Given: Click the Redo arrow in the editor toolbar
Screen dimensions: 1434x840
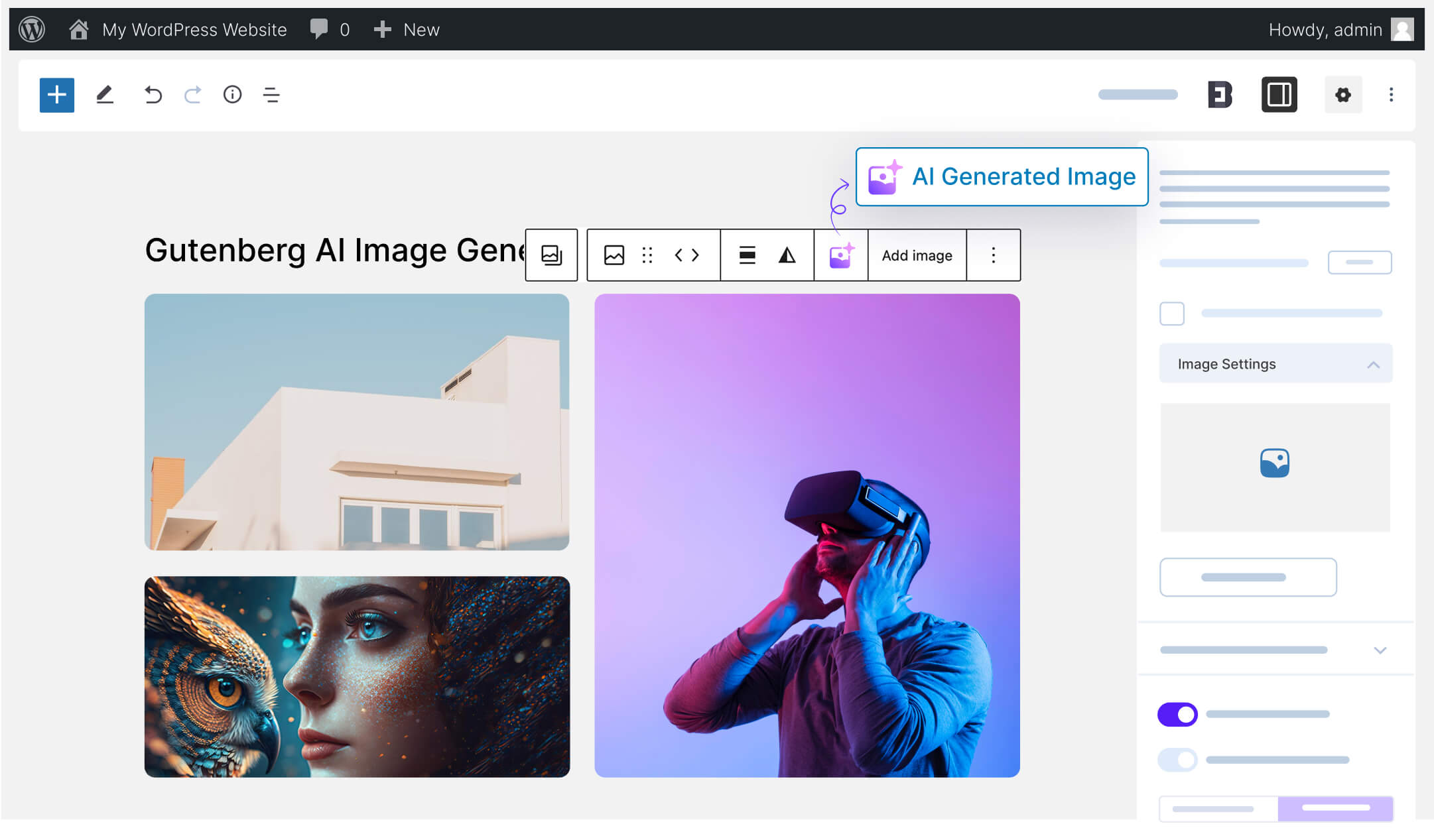Looking at the screenshot, I should tap(193, 95).
